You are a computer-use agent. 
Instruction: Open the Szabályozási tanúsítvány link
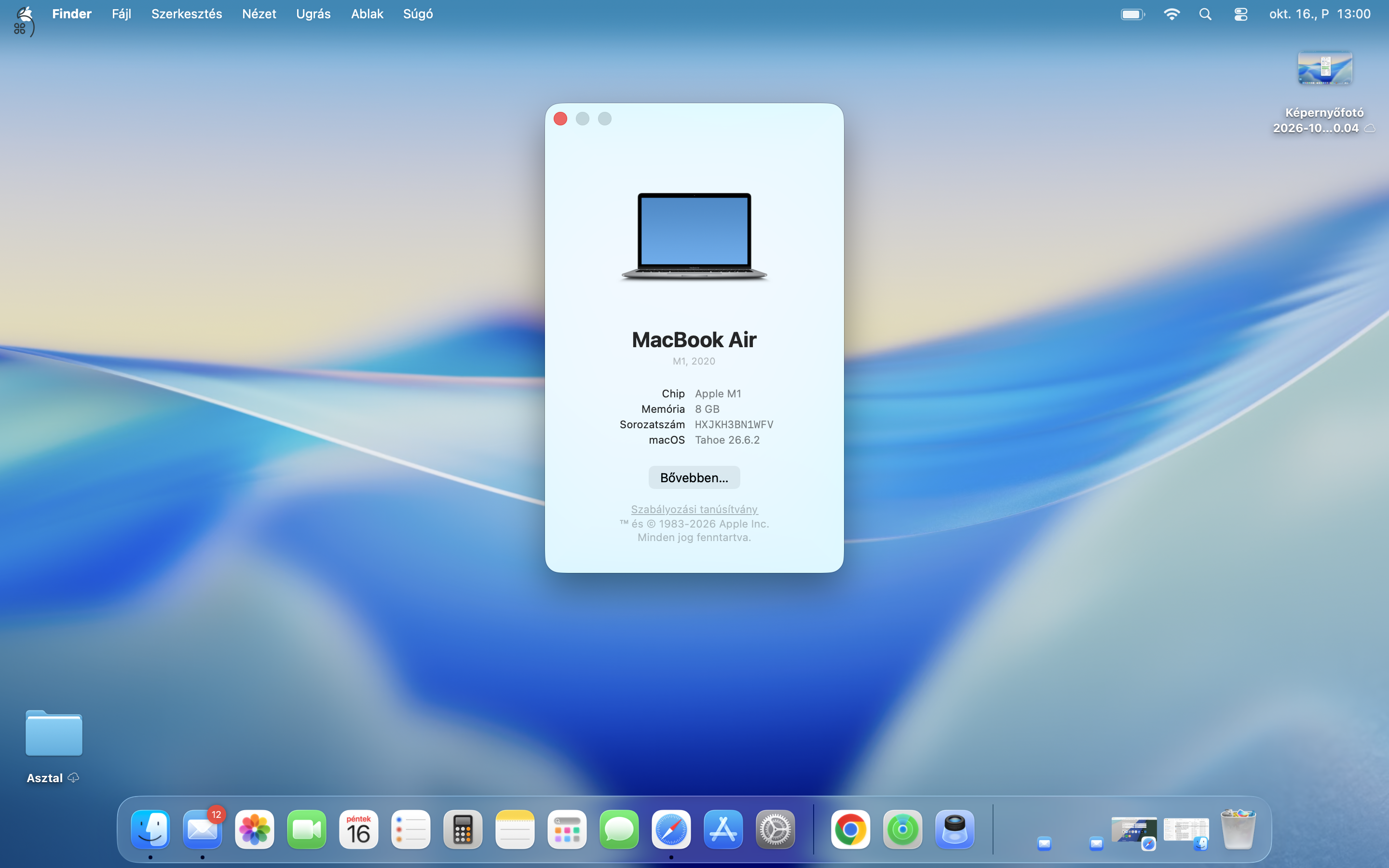point(694,509)
